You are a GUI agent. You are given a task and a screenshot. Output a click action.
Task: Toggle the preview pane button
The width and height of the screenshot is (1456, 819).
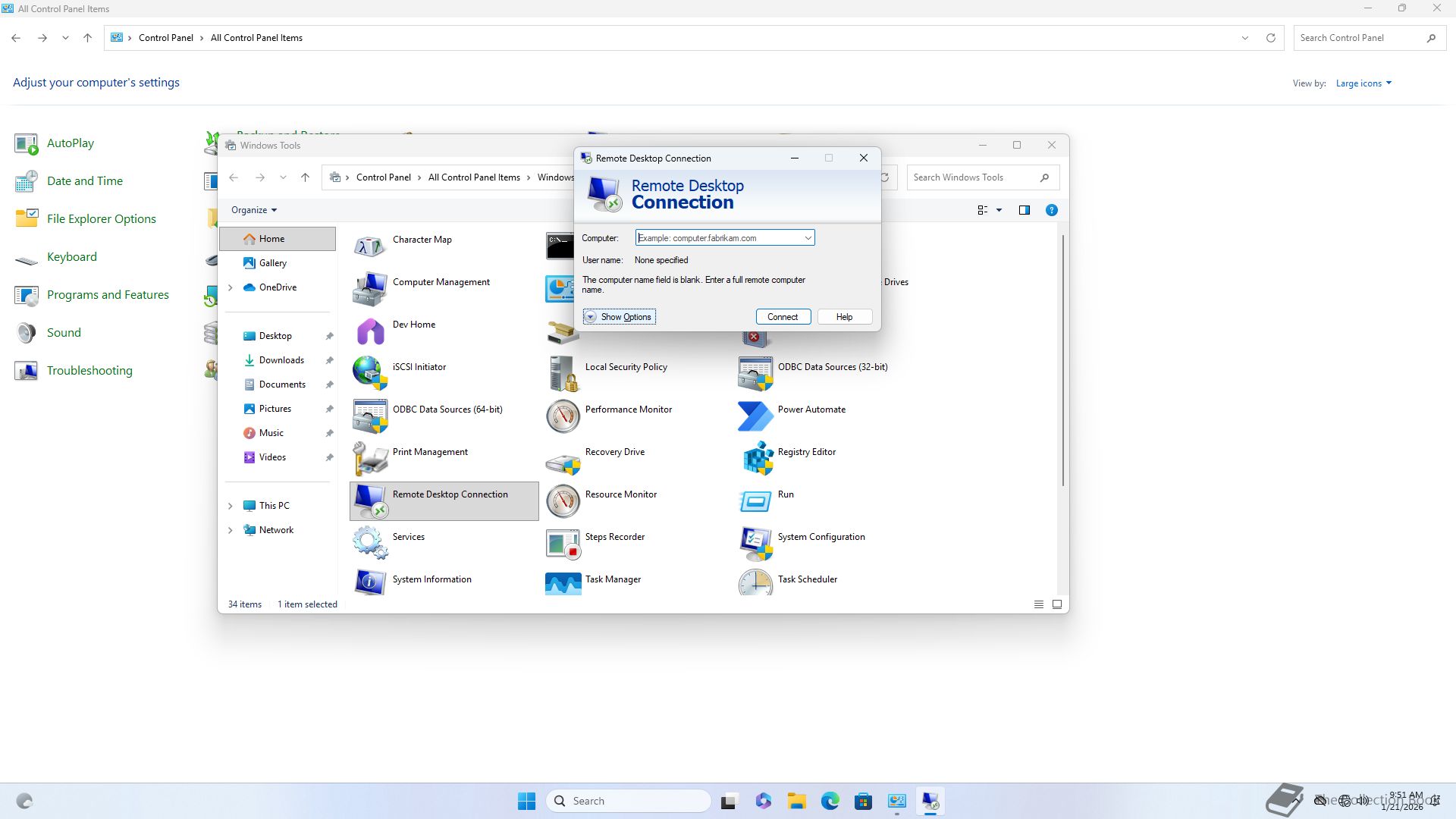click(1024, 210)
